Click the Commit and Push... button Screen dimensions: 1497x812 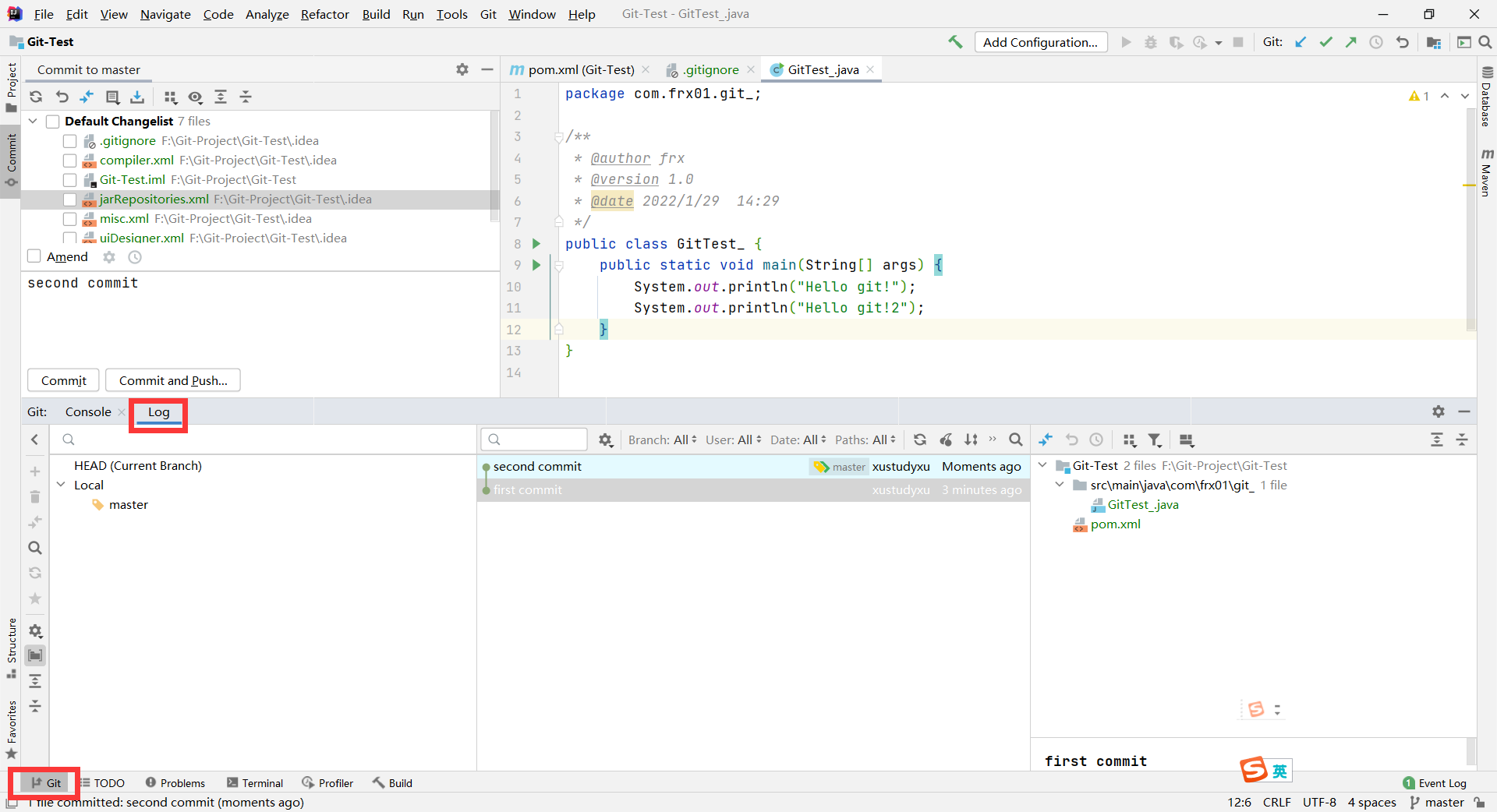173,380
